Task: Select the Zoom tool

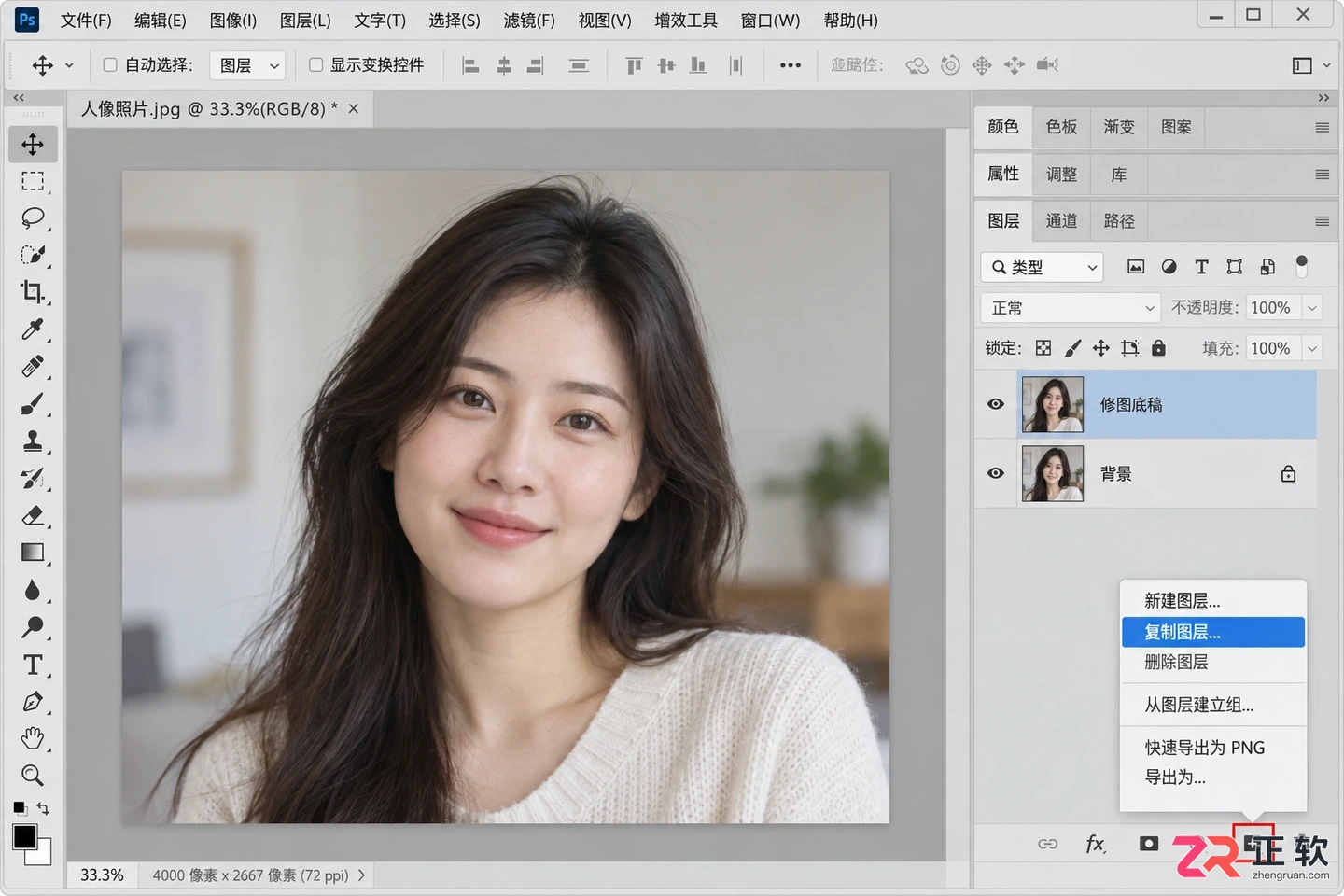Action: (x=33, y=775)
